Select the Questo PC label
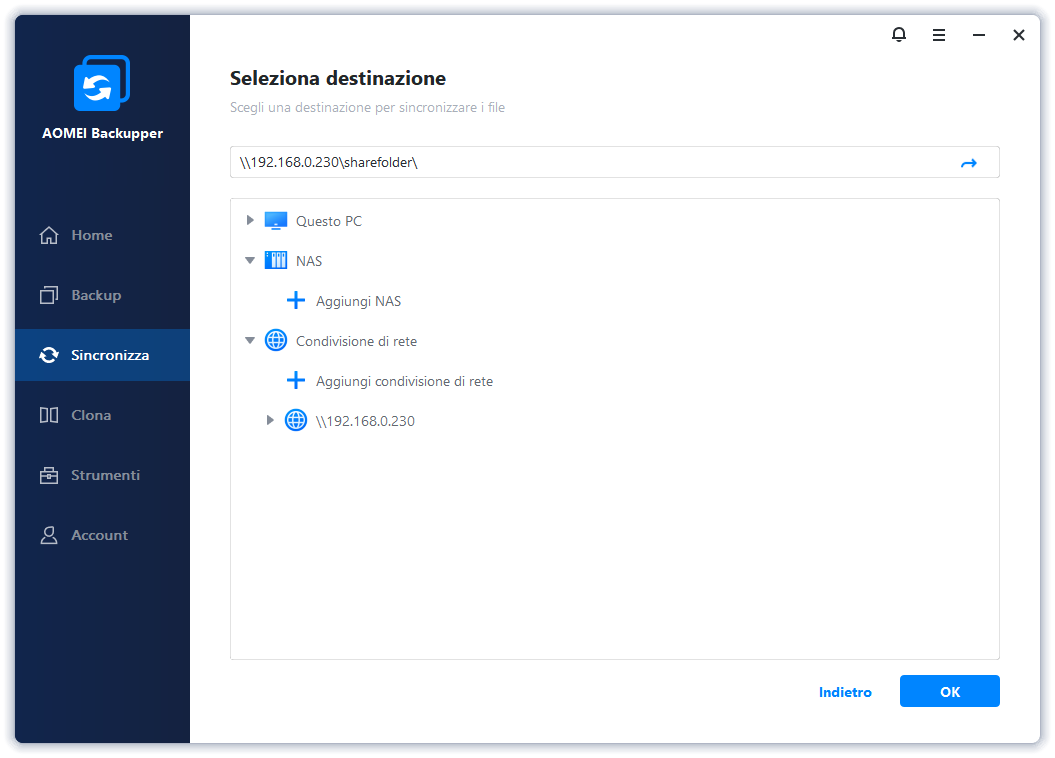The height and width of the screenshot is (758, 1055). point(329,221)
